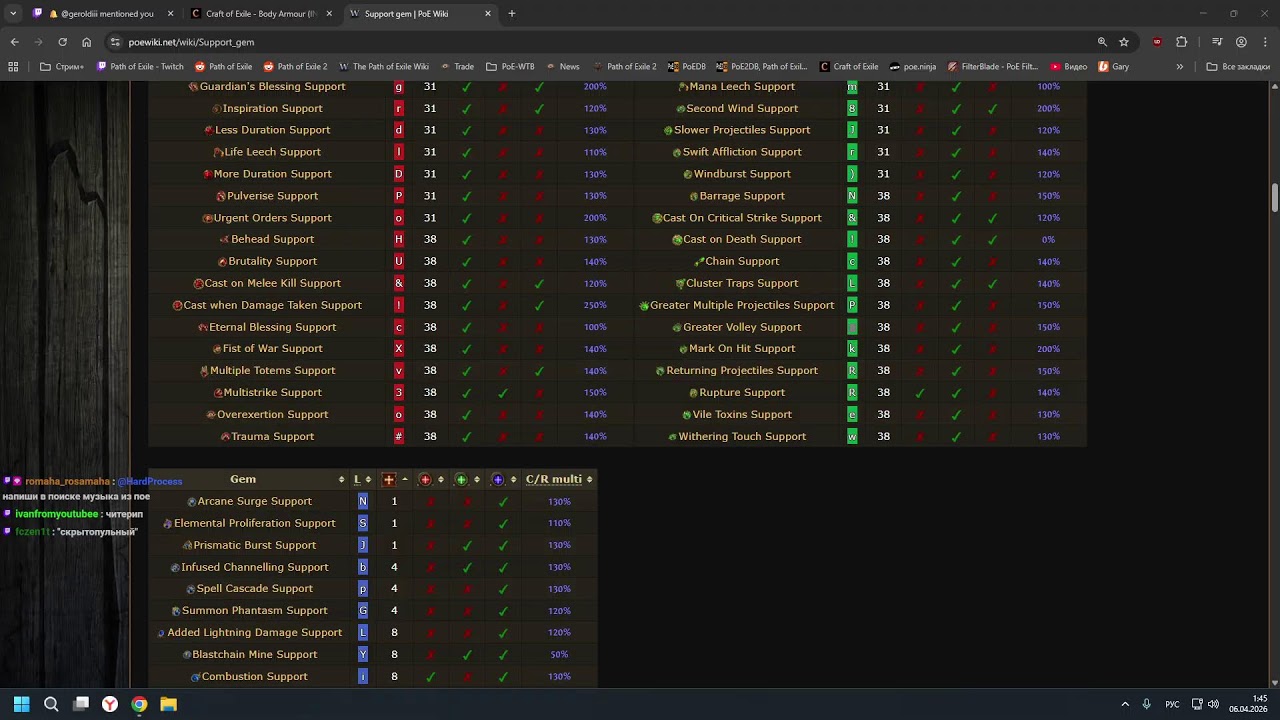The height and width of the screenshot is (720, 1280).
Task: Open The Path of Exile Wiki bookmark
Action: click(383, 67)
